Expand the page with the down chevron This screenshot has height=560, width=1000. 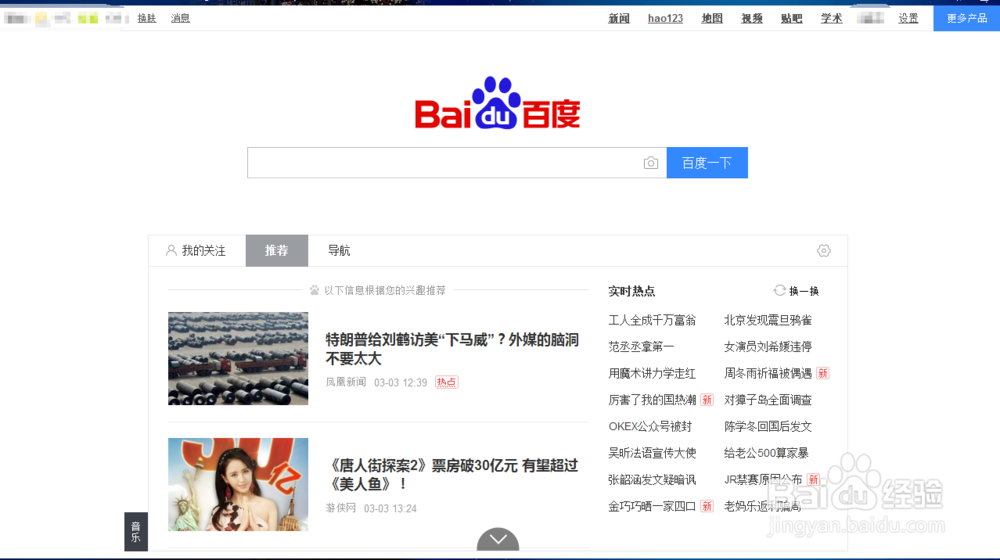tap(498, 539)
